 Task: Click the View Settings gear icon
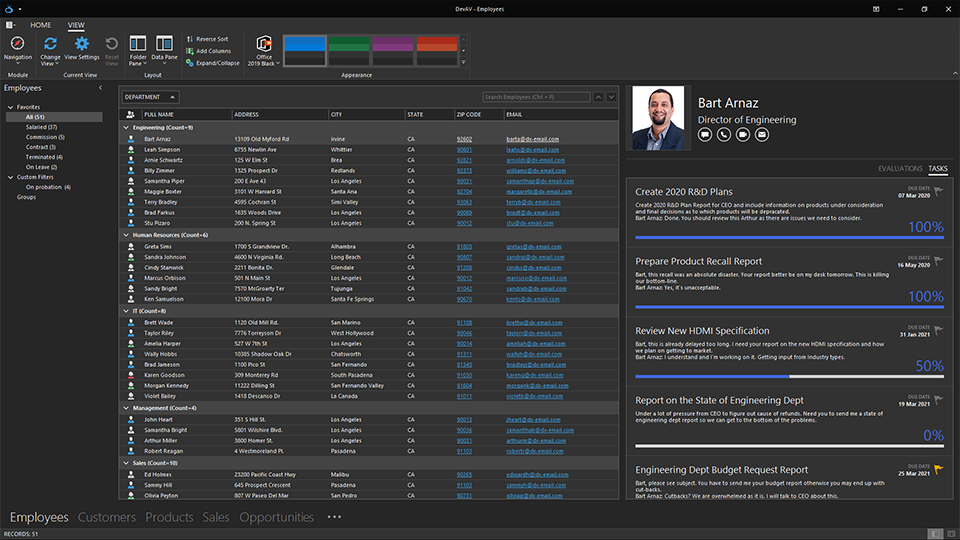coord(82,45)
